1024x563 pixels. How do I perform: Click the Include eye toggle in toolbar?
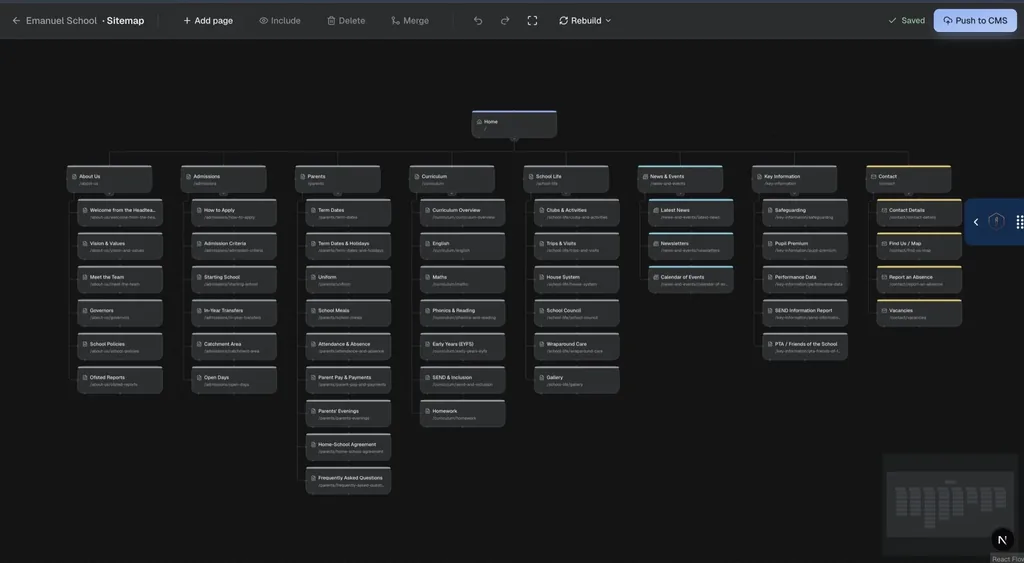280,21
